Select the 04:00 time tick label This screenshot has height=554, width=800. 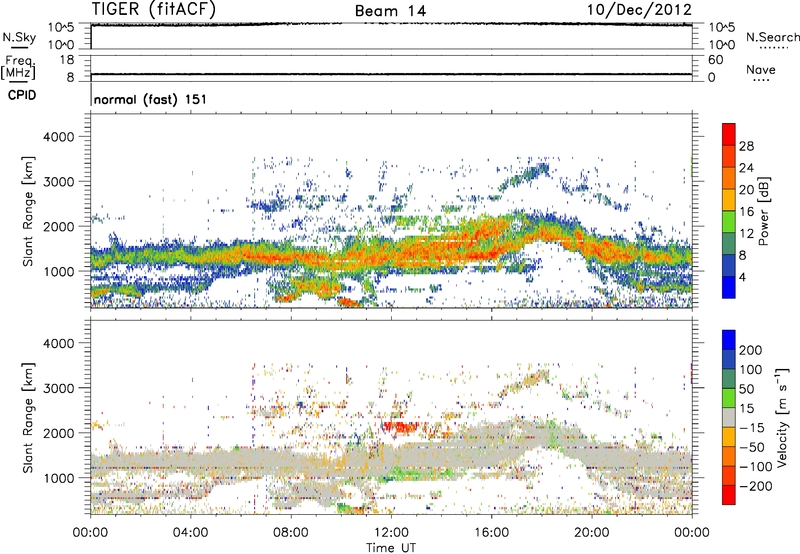click(x=190, y=533)
